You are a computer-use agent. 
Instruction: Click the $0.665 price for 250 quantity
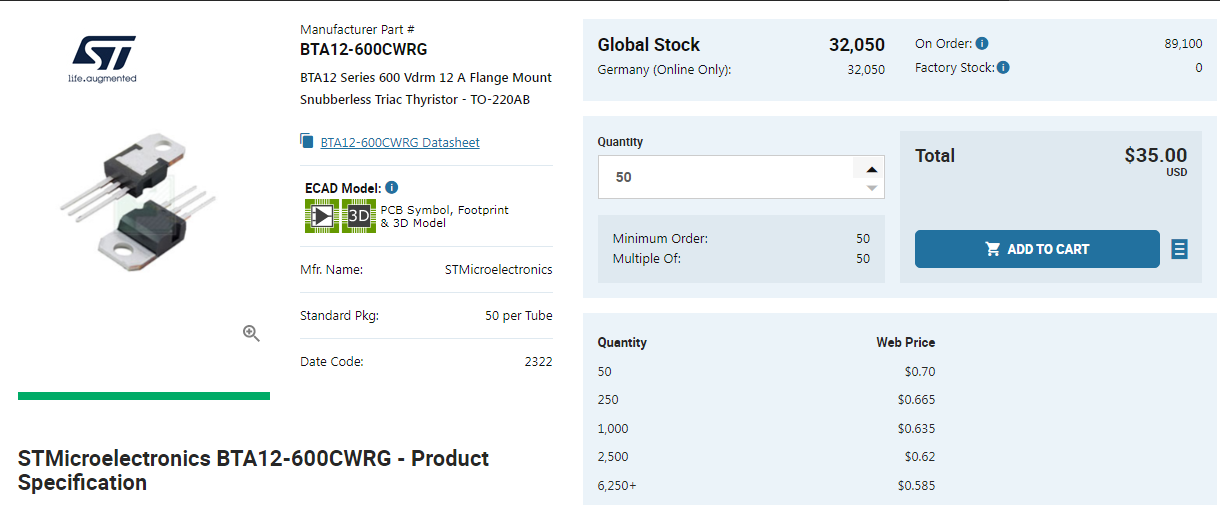(x=917, y=400)
